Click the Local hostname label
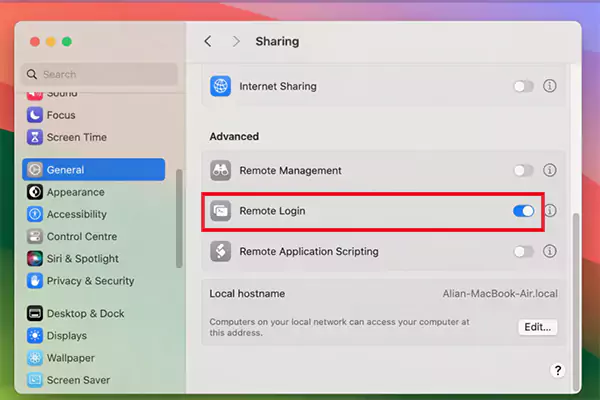Screen dimensions: 600x400 click(247, 294)
